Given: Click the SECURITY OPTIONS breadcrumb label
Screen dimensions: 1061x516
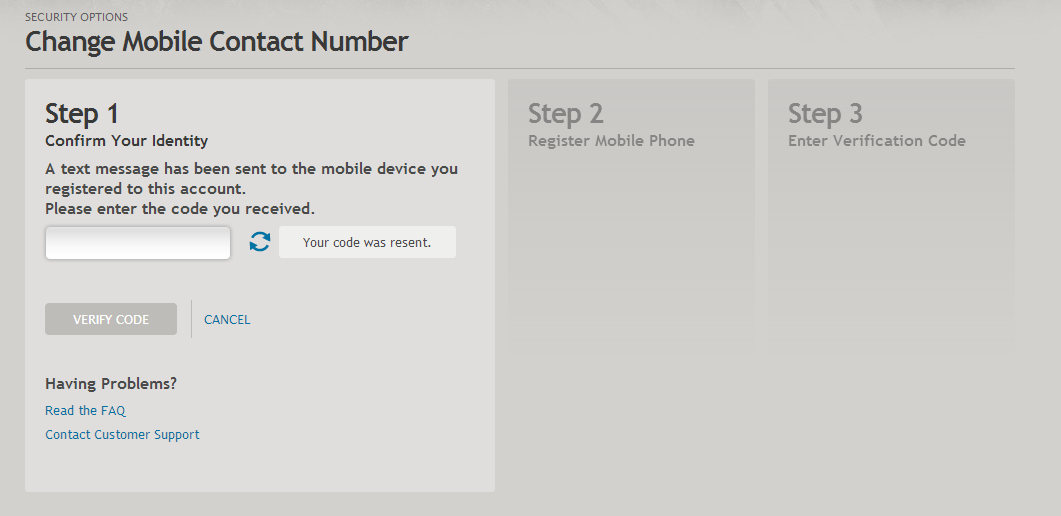Looking at the screenshot, I should (76, 17).
